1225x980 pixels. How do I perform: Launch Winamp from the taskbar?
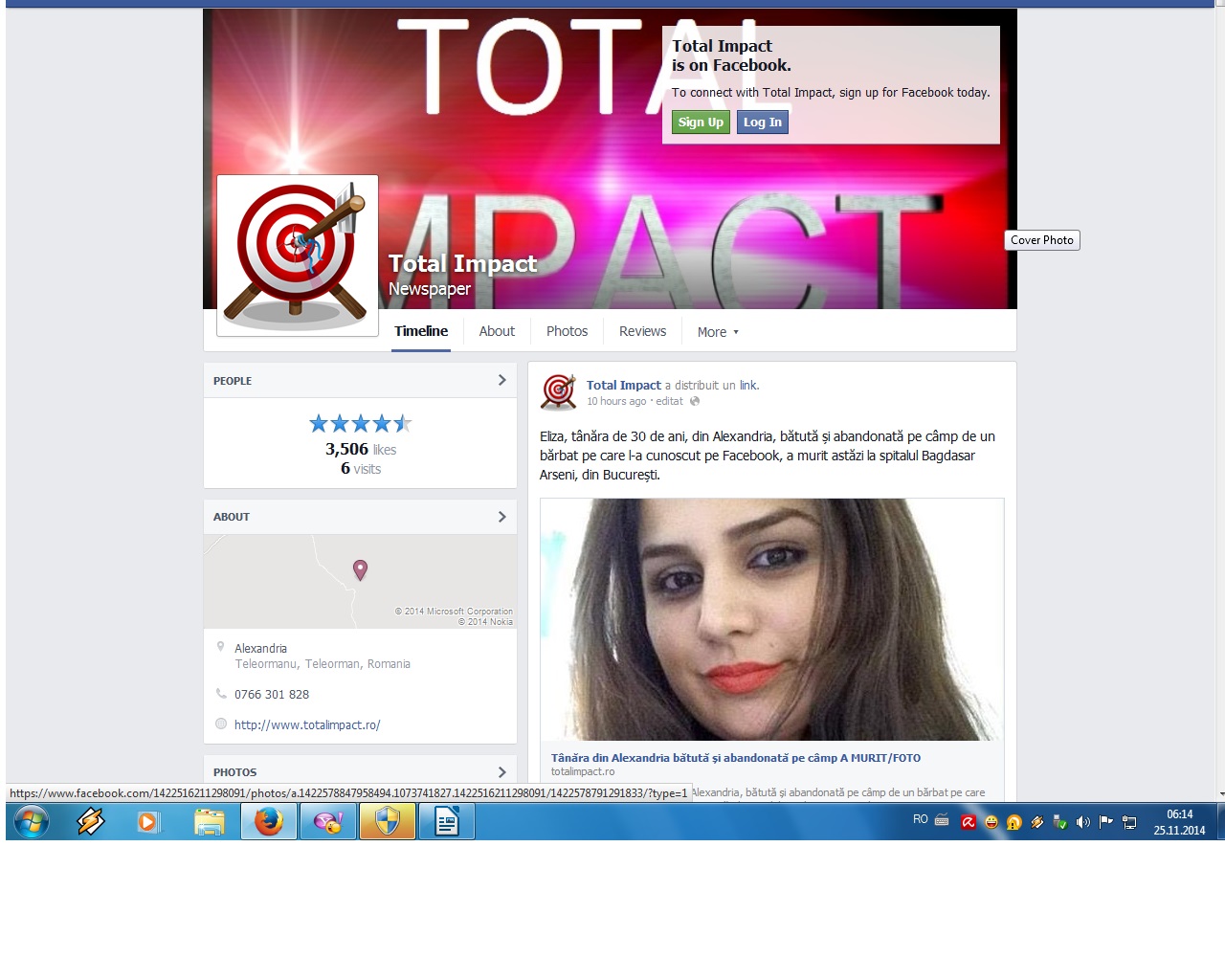91,821
